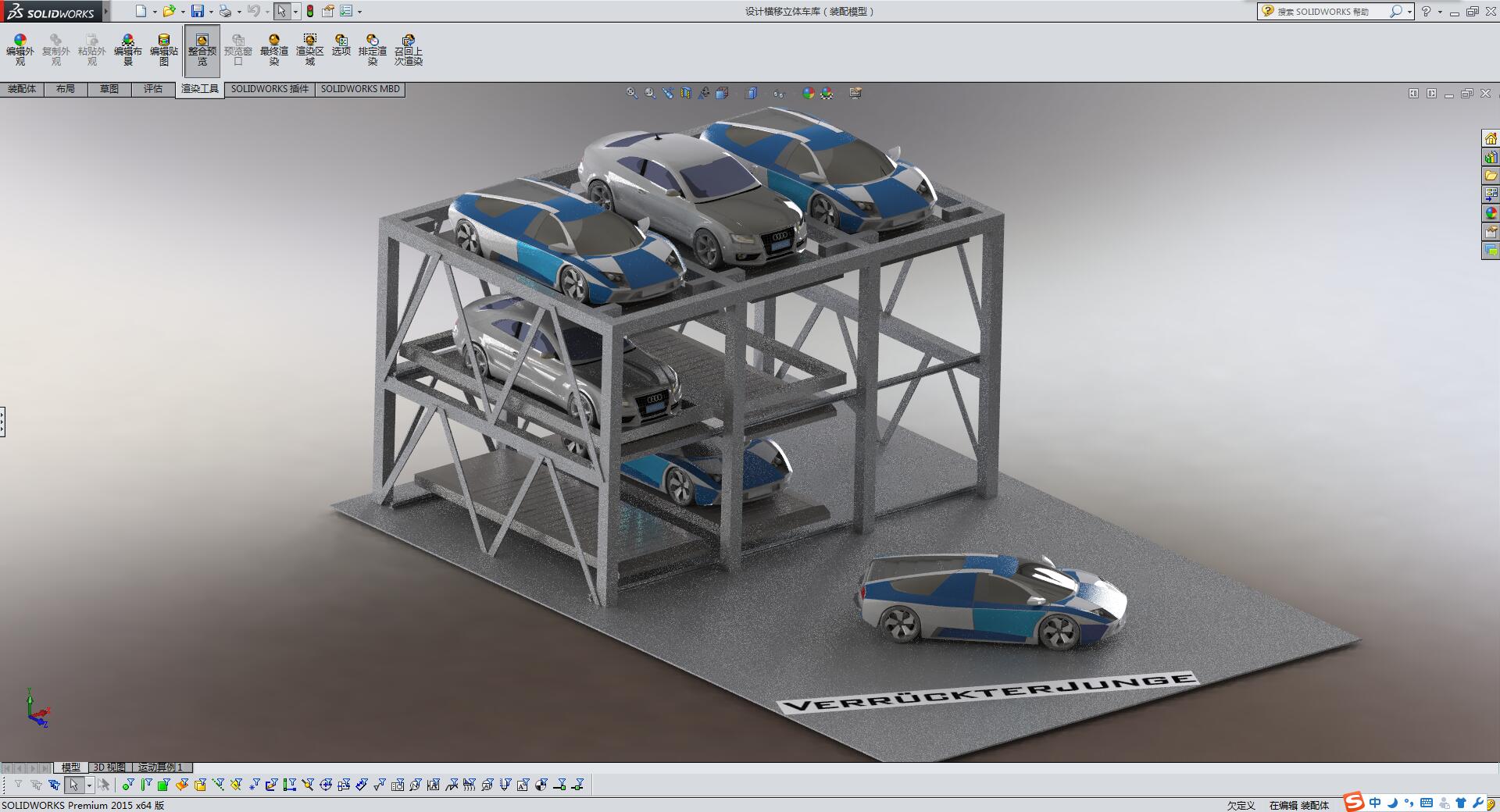The height and width of the screenshot is (812, 1500).
Task: Start 最终渲染 (Final Render)
Action: pyautogui.click(x=274, y=49)
